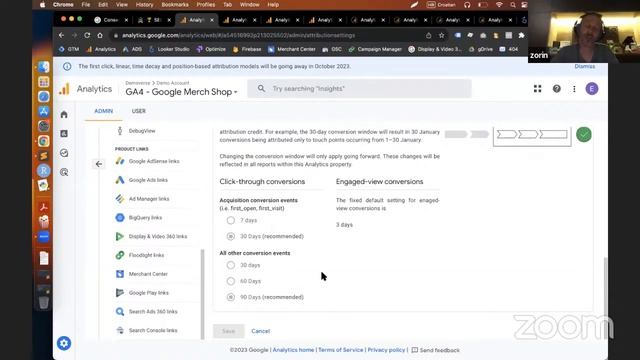This screenshot has height=360, width=640.
Task: Click the Google Play links icon
Action: 120,293
